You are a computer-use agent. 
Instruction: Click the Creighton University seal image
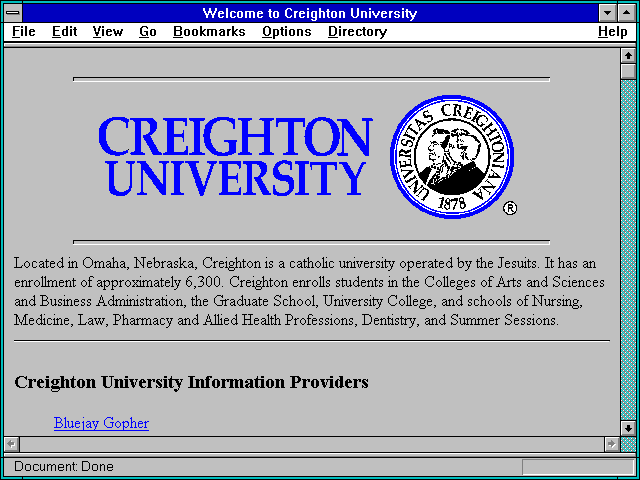(x=452, y=157)
